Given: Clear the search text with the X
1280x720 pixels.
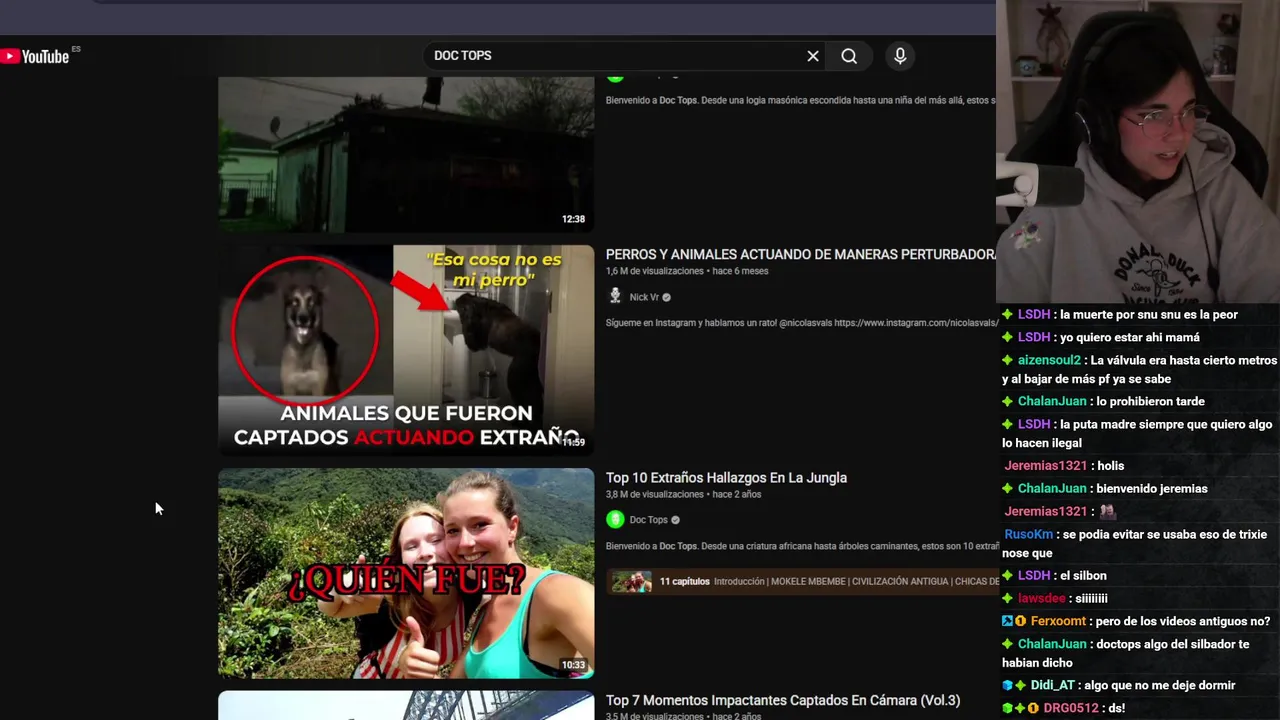Looking at the screenshot, I should click(813, 56).
